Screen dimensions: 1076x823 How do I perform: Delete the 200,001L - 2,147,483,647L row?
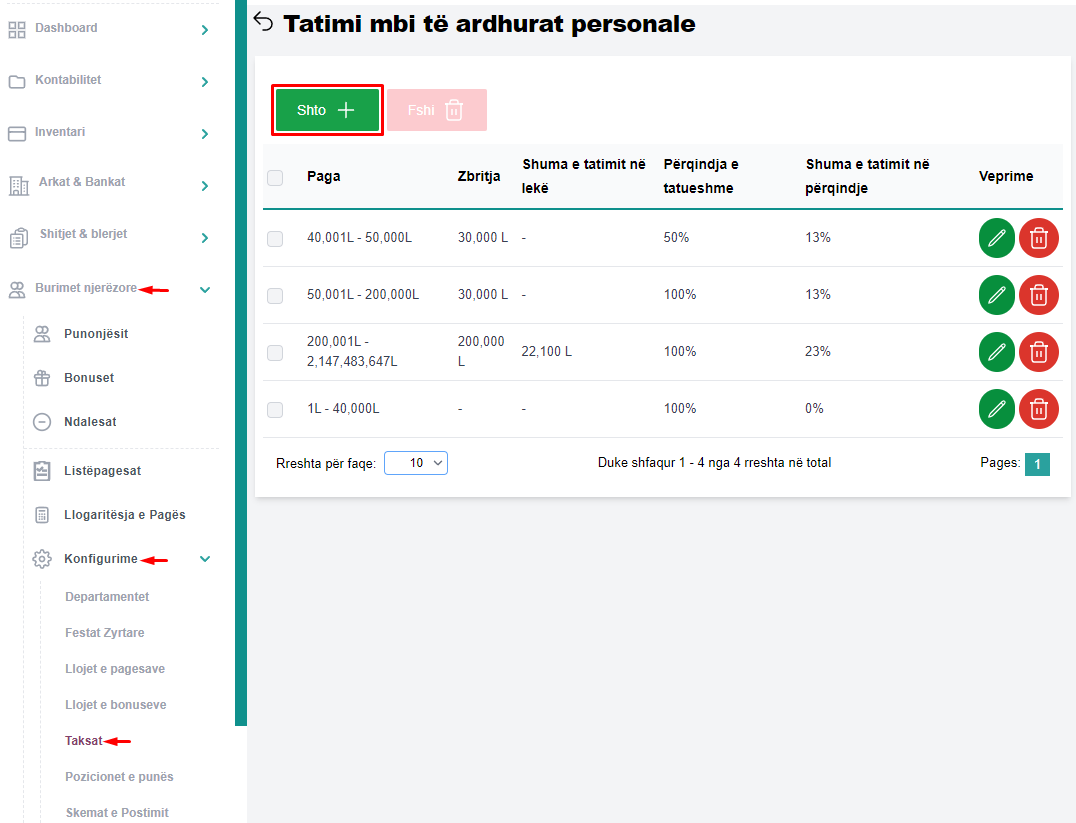tap(1038, 352)
